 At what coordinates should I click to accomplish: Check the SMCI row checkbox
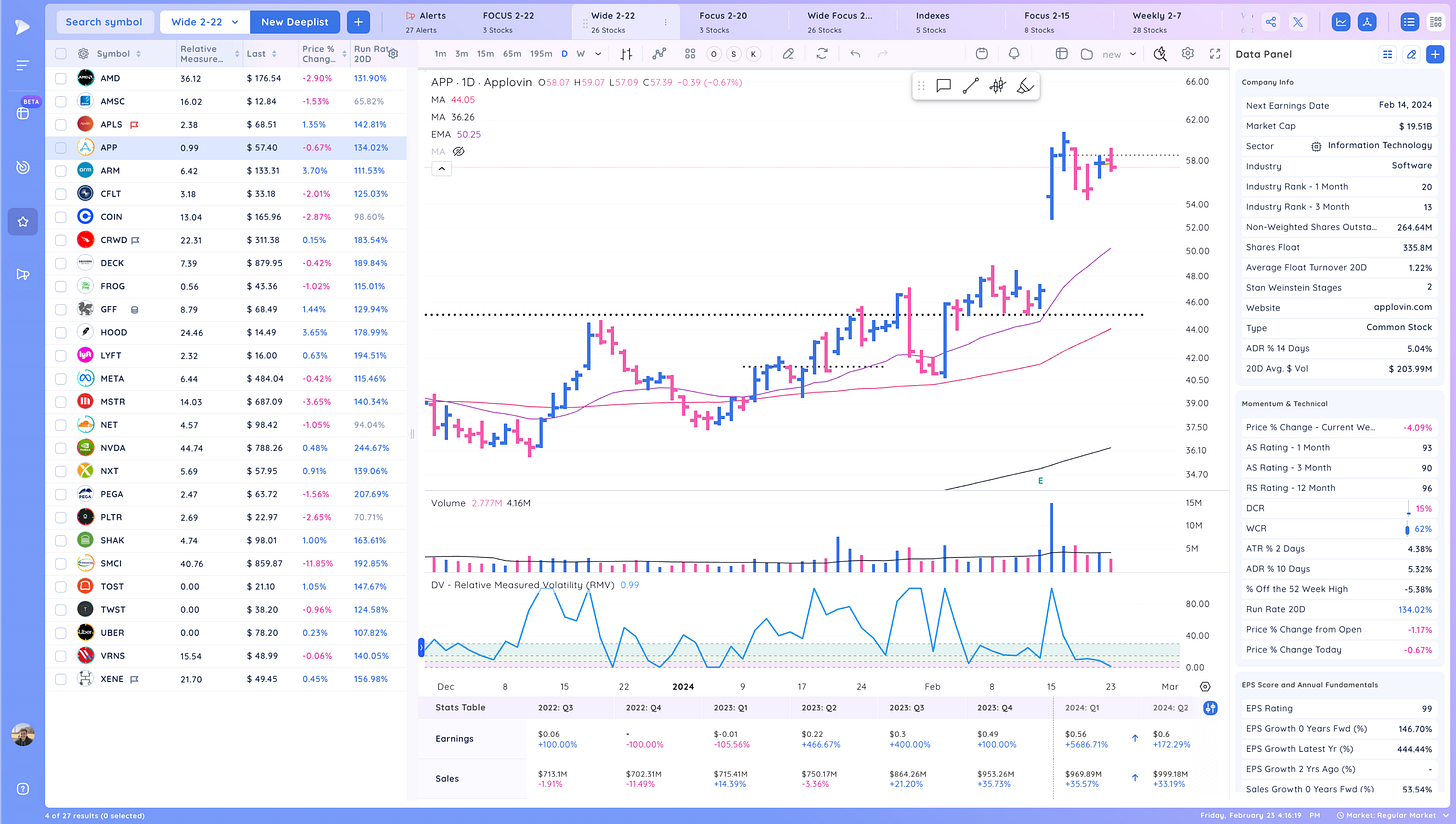[61, 563]
